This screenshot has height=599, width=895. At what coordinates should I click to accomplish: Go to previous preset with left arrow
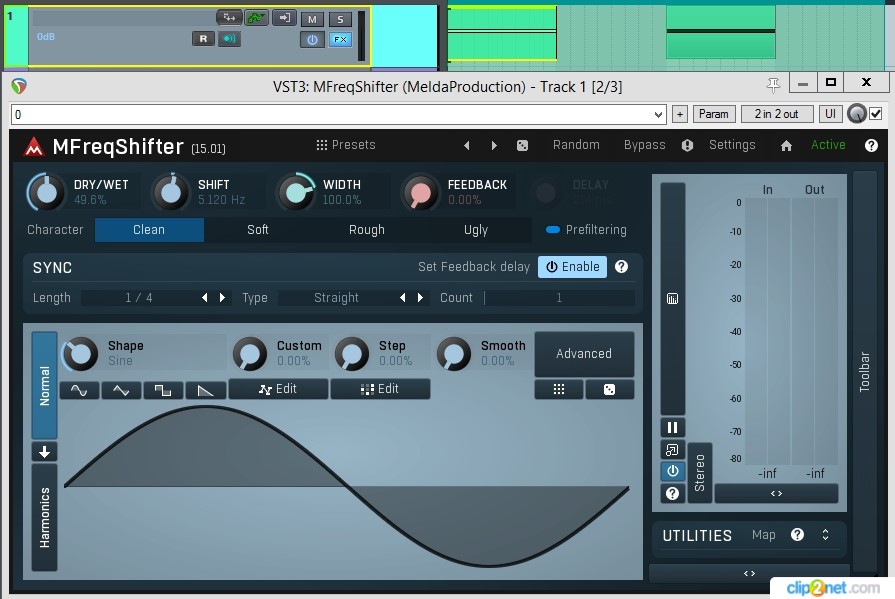point(467,146)
